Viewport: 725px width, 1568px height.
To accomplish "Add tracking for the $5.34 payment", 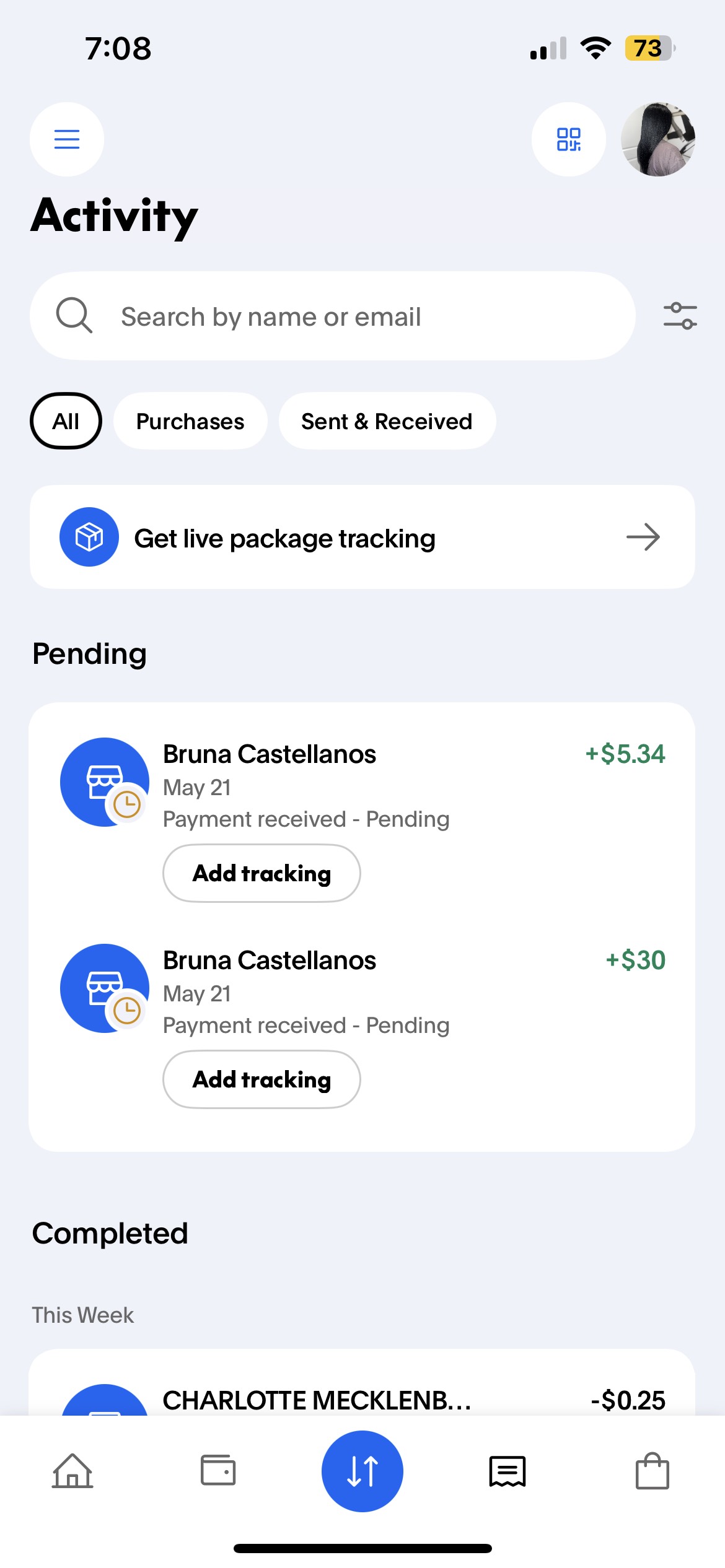I will (x=261, y=873).
